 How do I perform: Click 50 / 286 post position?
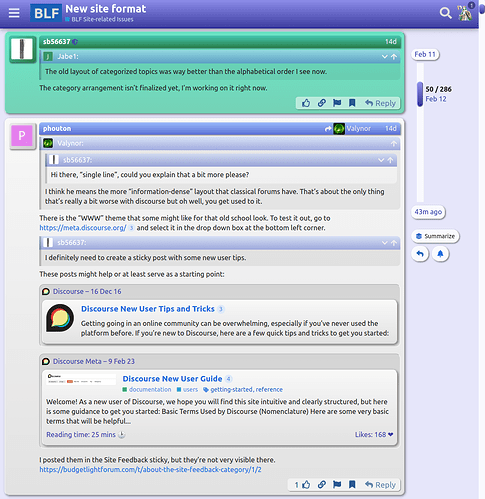pos(438,89)
